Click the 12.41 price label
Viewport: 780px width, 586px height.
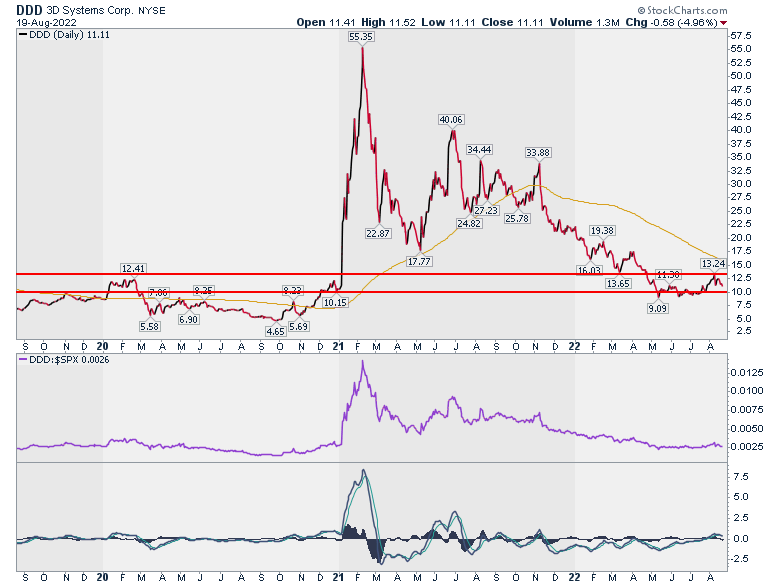coord(133,269)
